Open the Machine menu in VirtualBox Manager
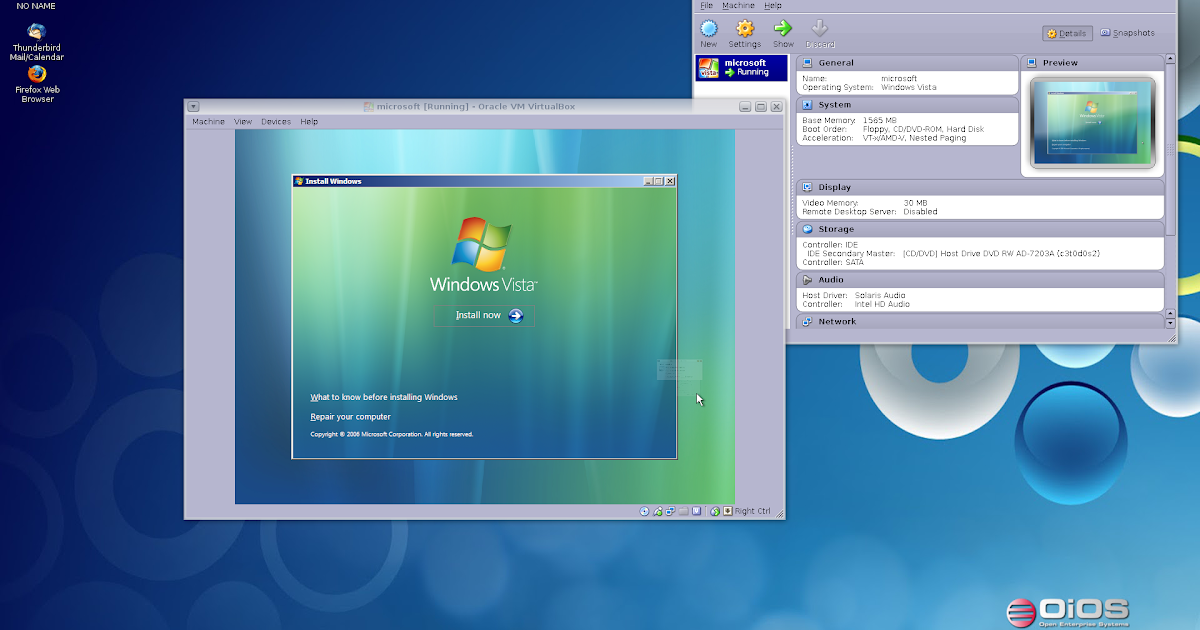1200x630 pixels. tap(738, 5)
